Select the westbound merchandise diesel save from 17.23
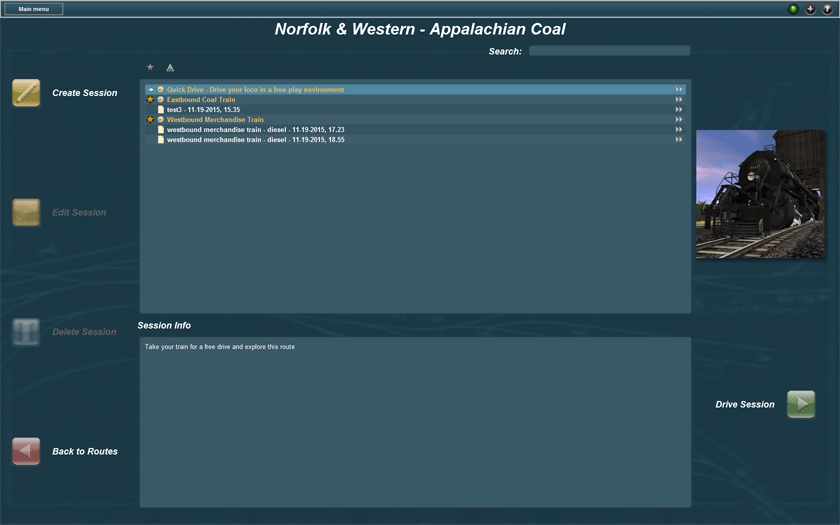The image size is (840, 525). pos(415,130)
